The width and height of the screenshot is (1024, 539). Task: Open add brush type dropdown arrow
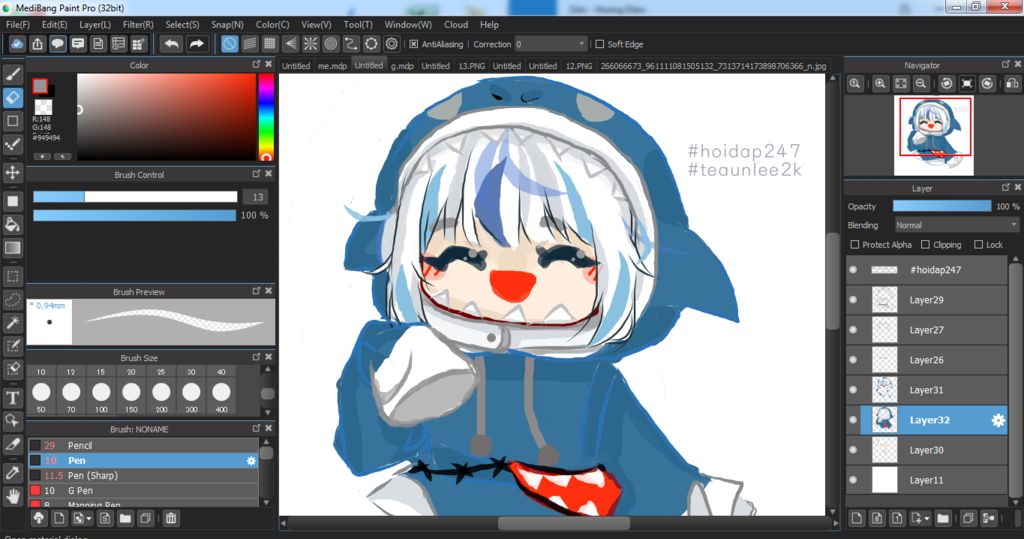pyautogui.click(x=89, y=519)
